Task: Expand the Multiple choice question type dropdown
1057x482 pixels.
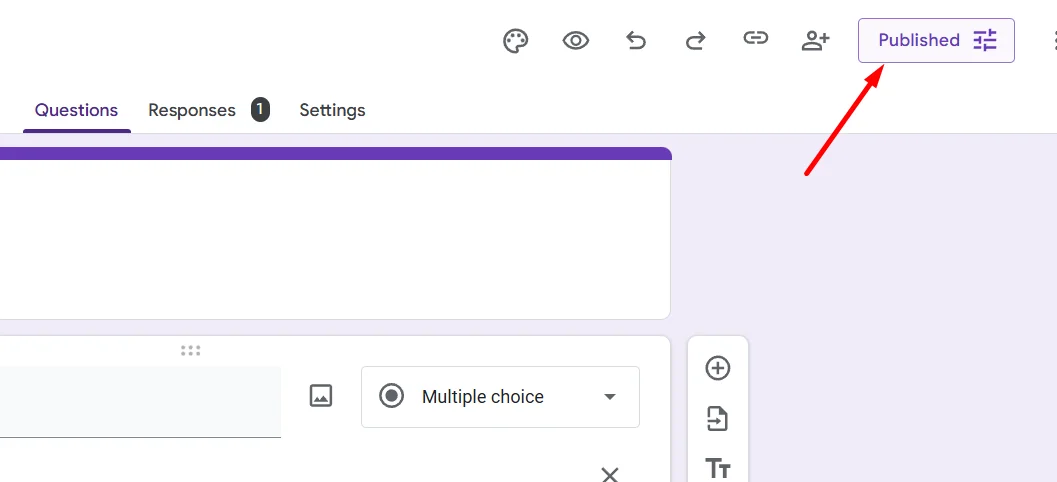Action: (500, 397)
